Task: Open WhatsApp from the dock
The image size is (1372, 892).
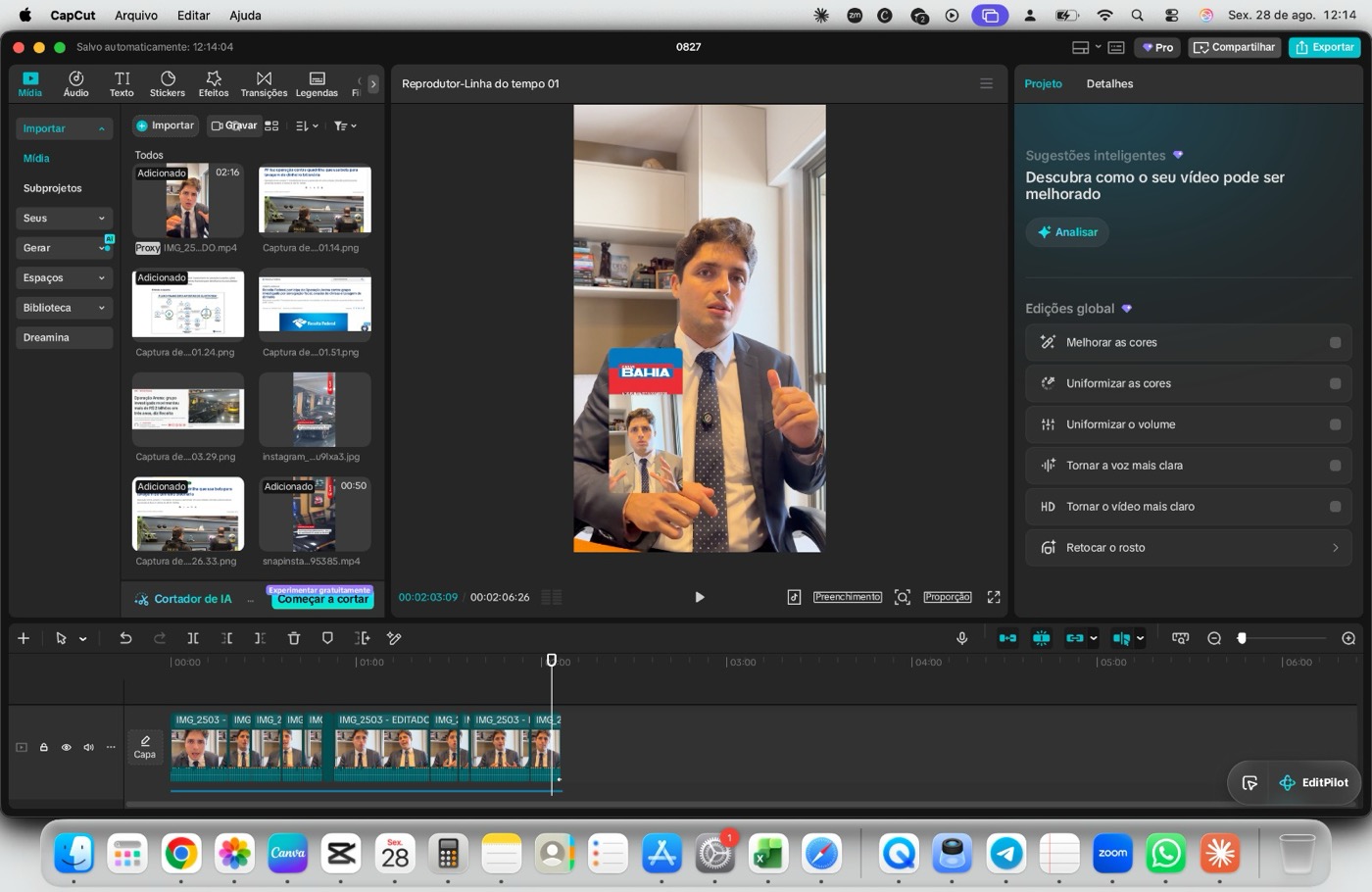Action: click(x=1165, y=854)
